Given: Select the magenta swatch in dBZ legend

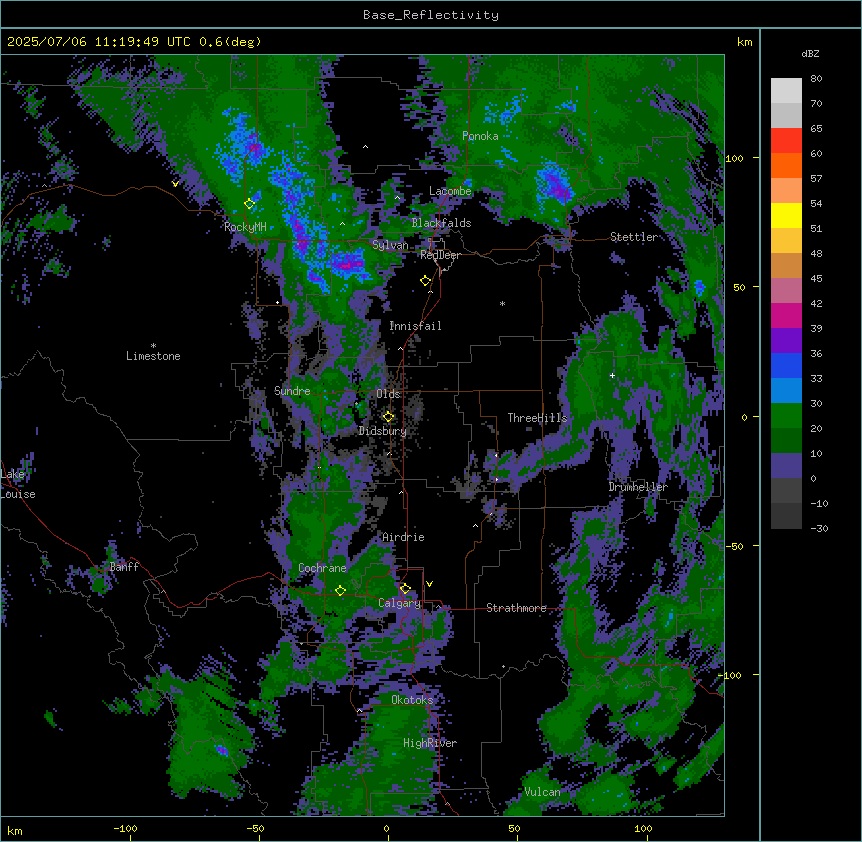Looking at the screenshot, I should pyautogui.click(x=786, y=315).
